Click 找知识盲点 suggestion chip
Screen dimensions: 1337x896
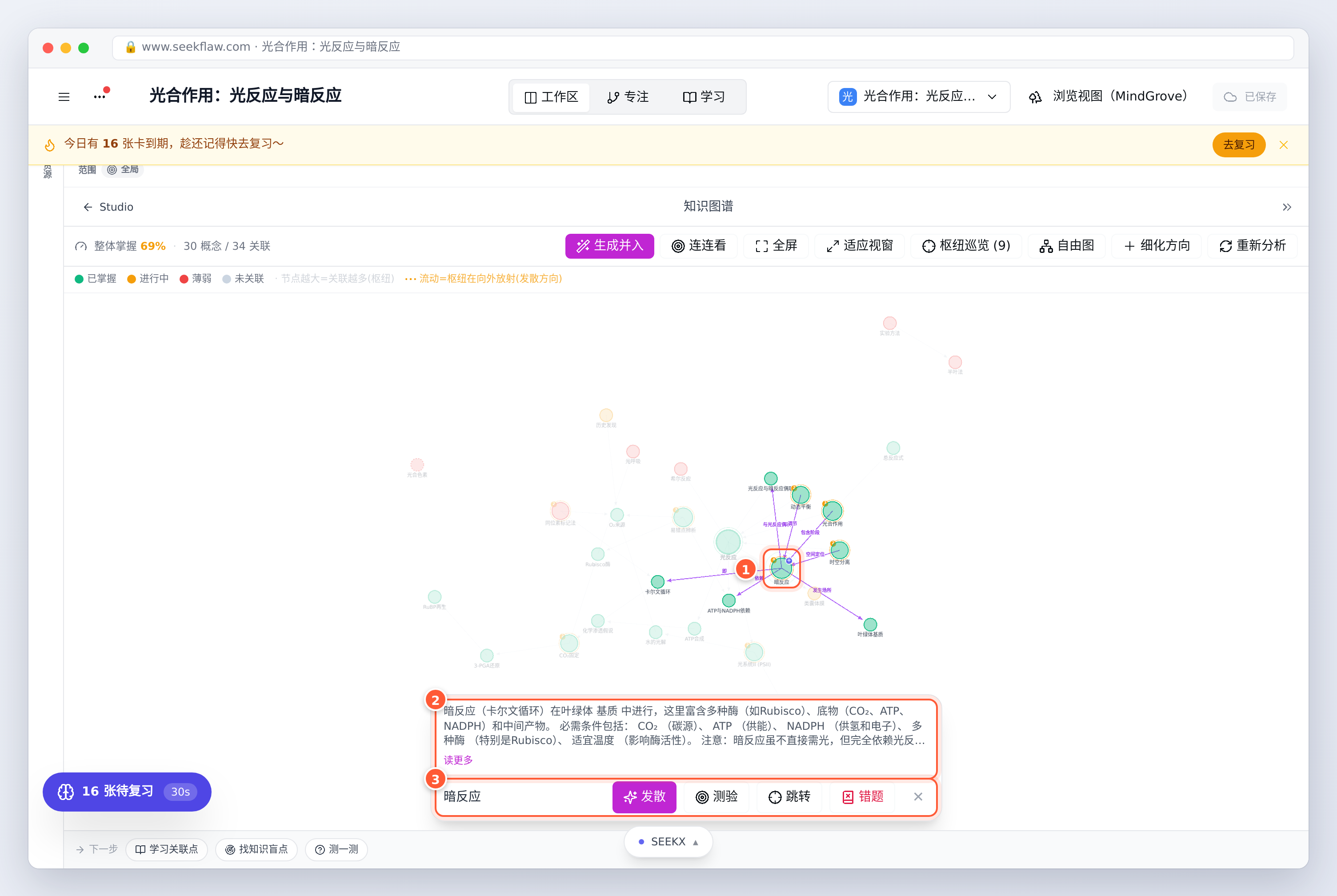pyautogui.click(x=256, y=850)
